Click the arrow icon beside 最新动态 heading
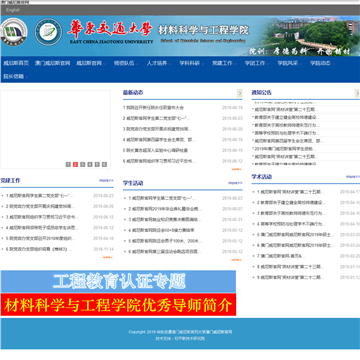The image size is (360, 360). click(x=239, y=93)
